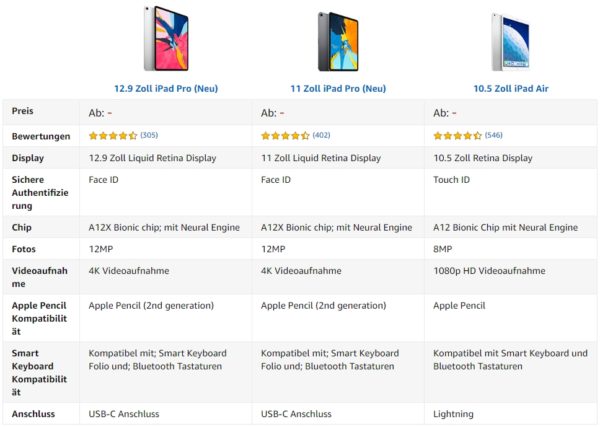The height and width of the screenshot is (427, 600).
Task: View the 546 reviews link
Action: 493,135
